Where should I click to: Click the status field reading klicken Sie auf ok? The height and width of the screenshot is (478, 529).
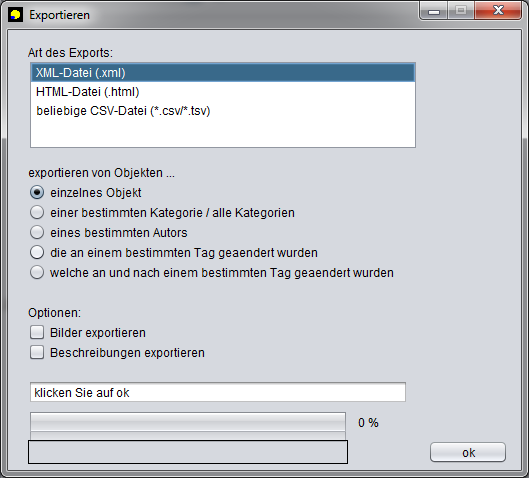tap(218, 392)
